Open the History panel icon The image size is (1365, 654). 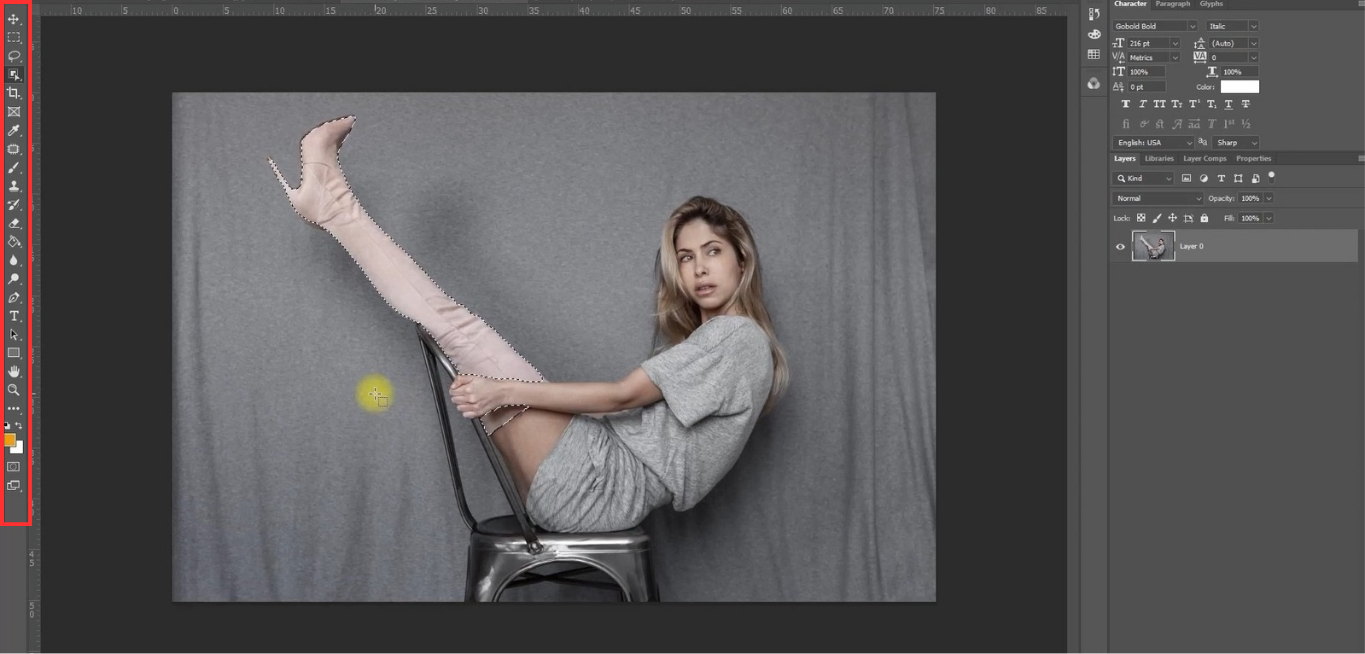pos(1094,14)
